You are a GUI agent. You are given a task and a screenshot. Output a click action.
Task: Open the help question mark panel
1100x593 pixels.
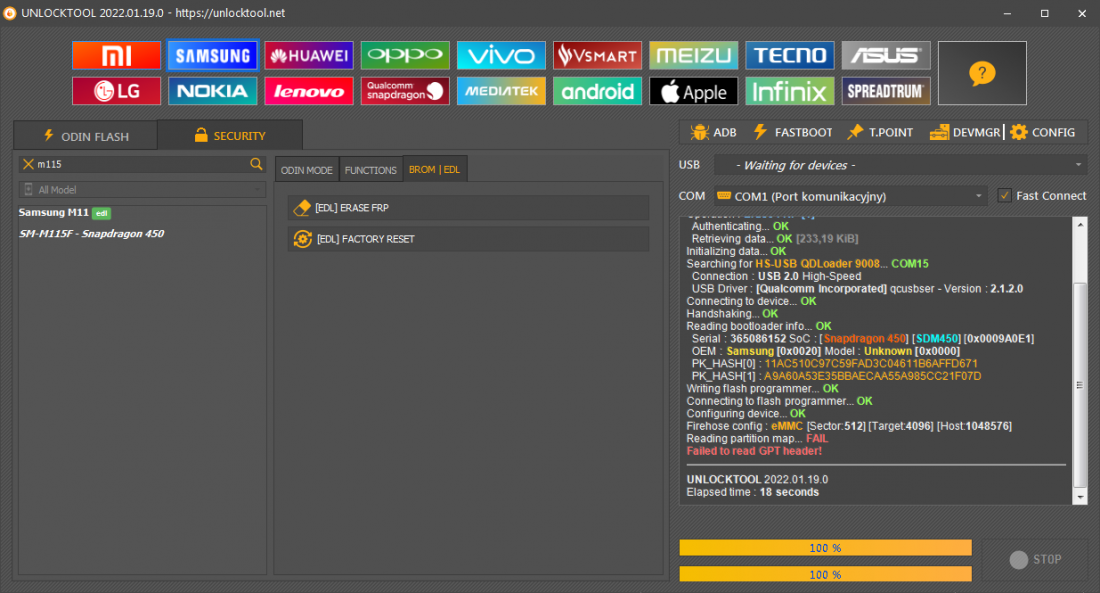tap(982, 73)
